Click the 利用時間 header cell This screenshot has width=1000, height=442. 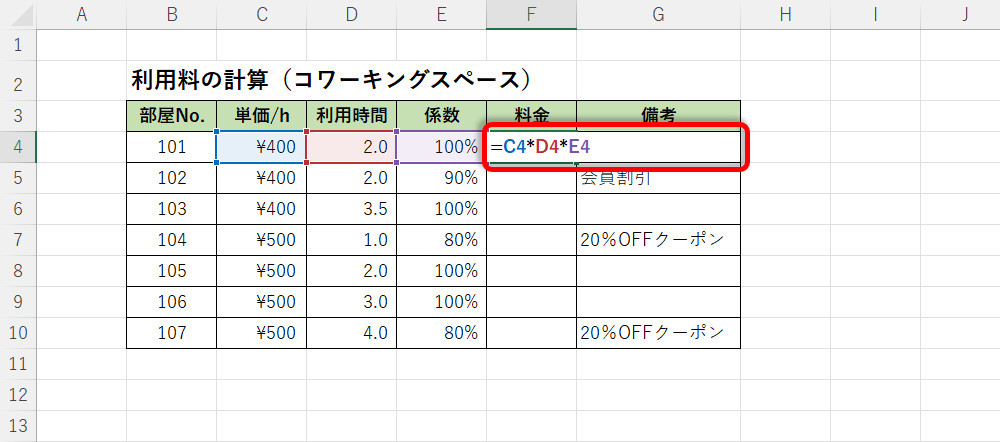click(x=351, y=115)
